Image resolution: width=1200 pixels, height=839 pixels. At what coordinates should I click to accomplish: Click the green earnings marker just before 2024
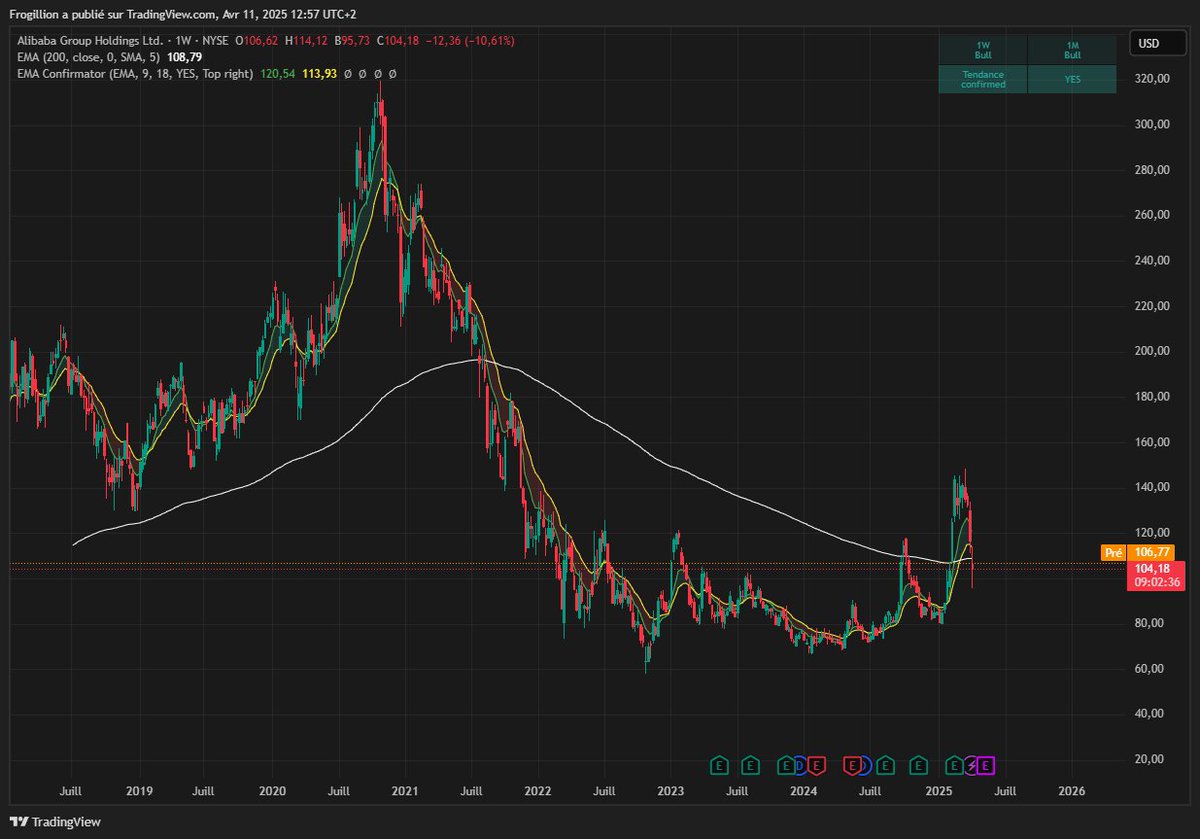pos(786,765)
